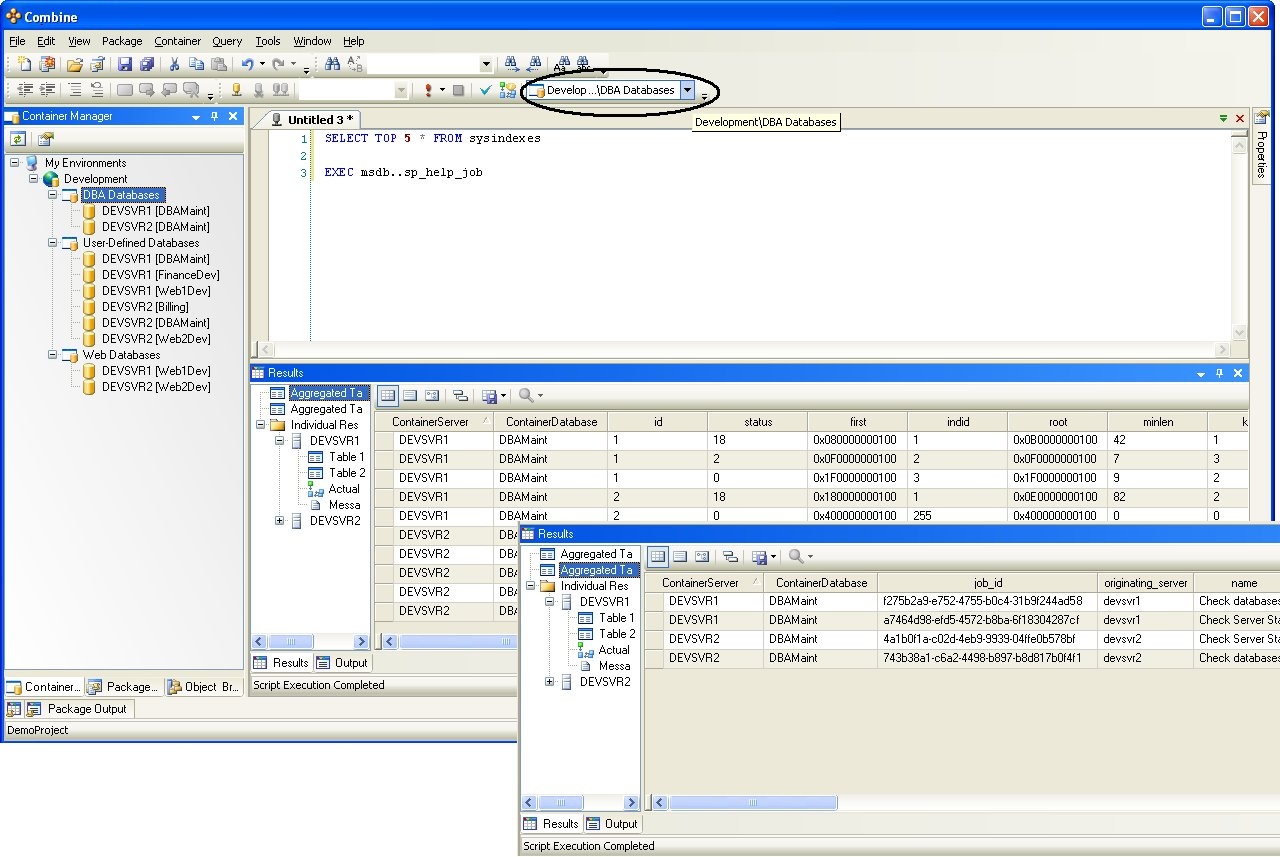Switch upper Results pane to grid view
The height and width of the screenshot is (857, 1280).
point(388,395)
